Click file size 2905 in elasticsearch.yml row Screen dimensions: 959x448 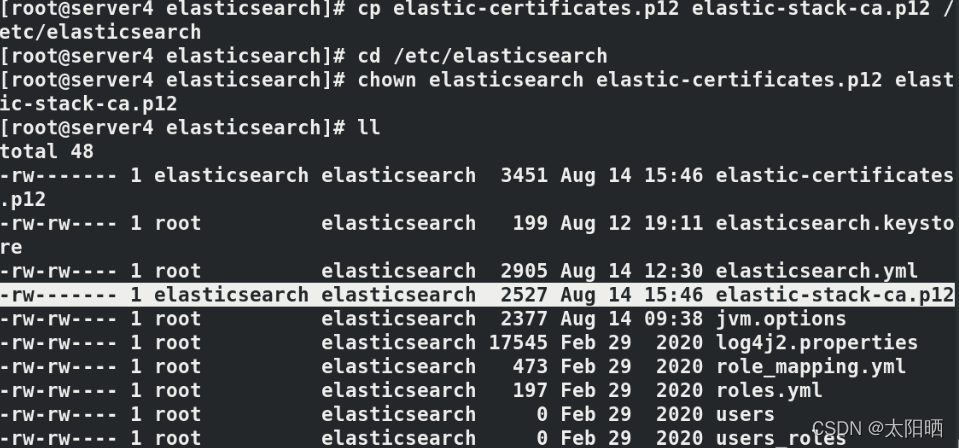(524, 271)
